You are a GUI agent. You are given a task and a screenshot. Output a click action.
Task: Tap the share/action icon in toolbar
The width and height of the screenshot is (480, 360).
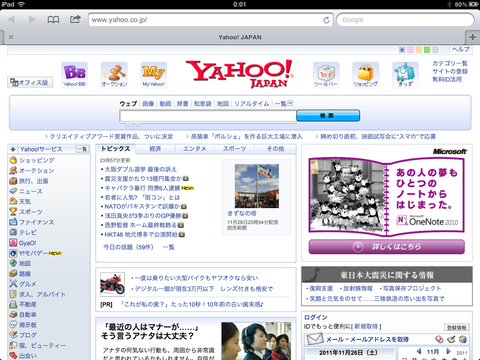75,19
